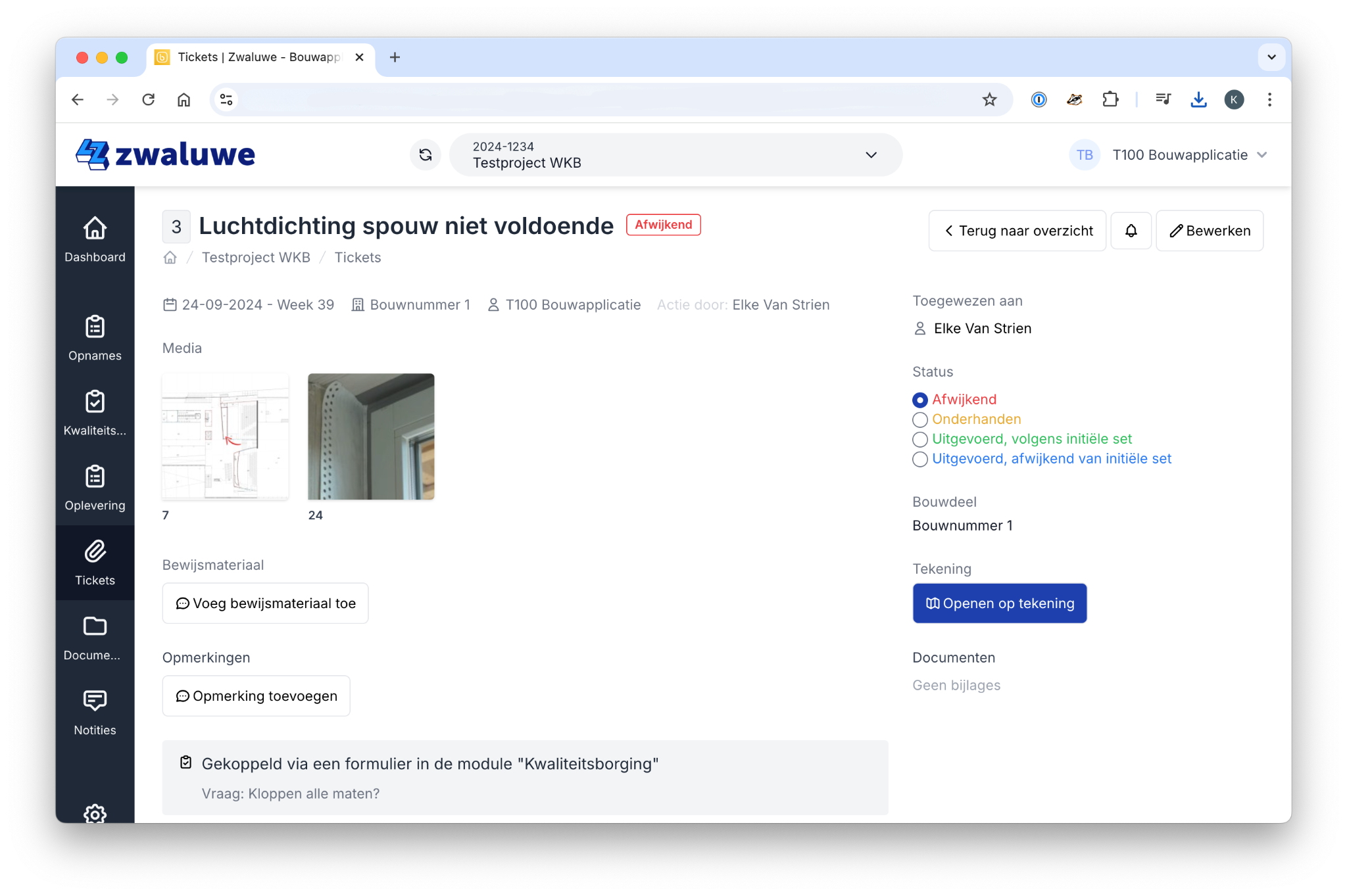Click the red Afwijkend status badge

pos(663,225)
